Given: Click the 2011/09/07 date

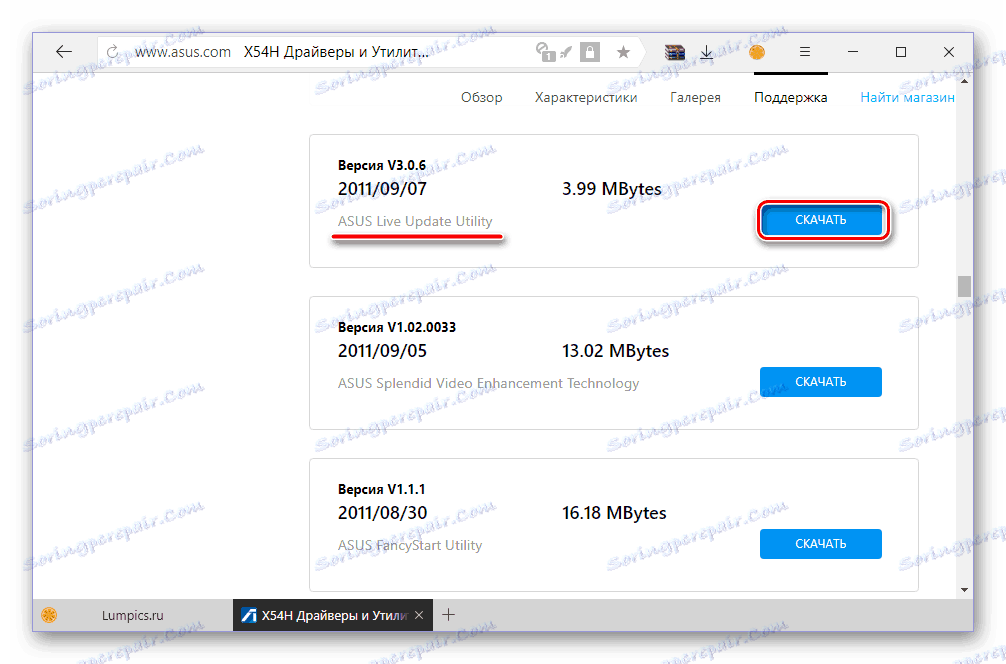Looking at the screenshot, I should pos(382,189).
